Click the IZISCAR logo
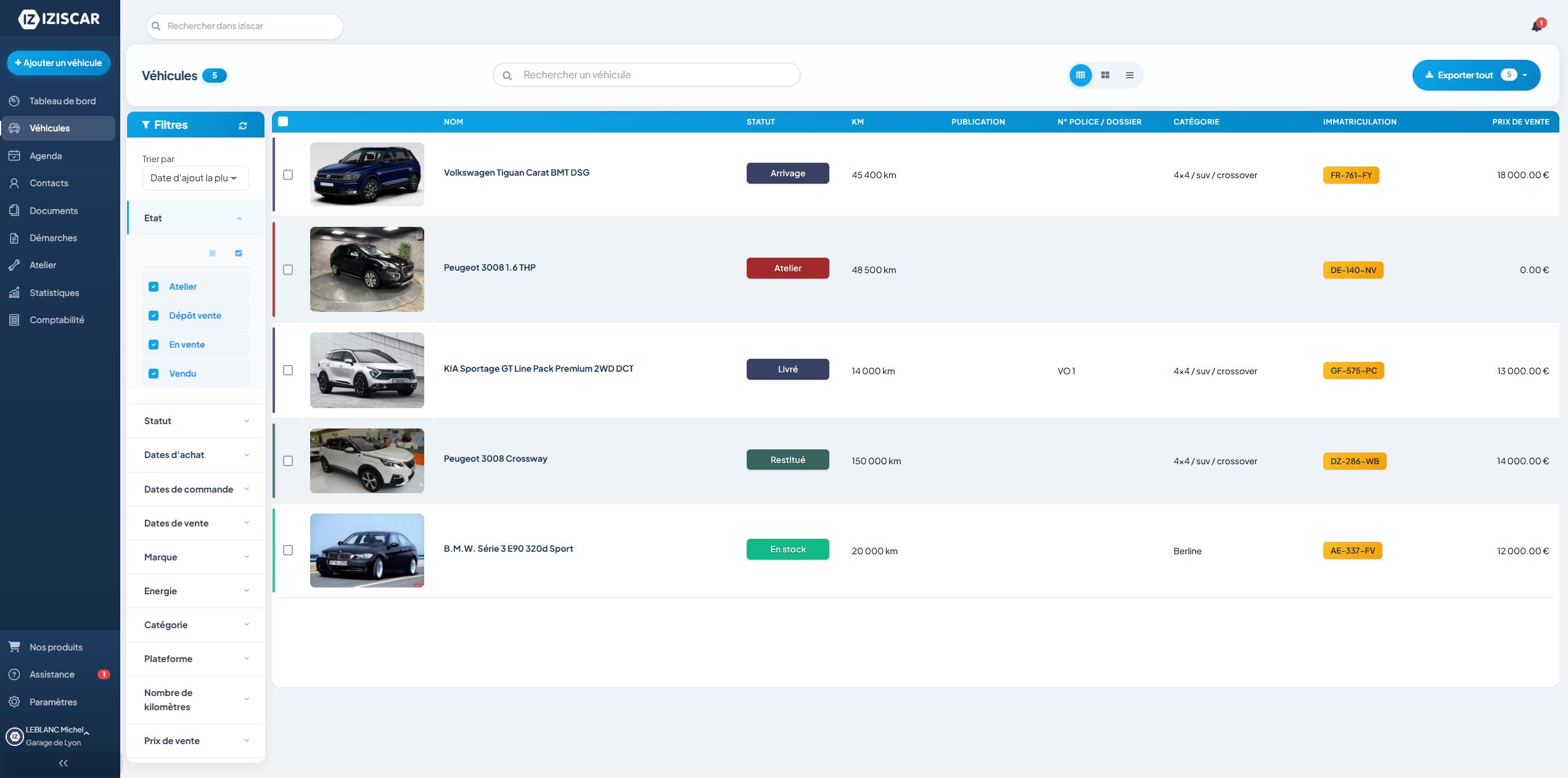Viewport: 1568px width, 778px height. pos(59,19)
